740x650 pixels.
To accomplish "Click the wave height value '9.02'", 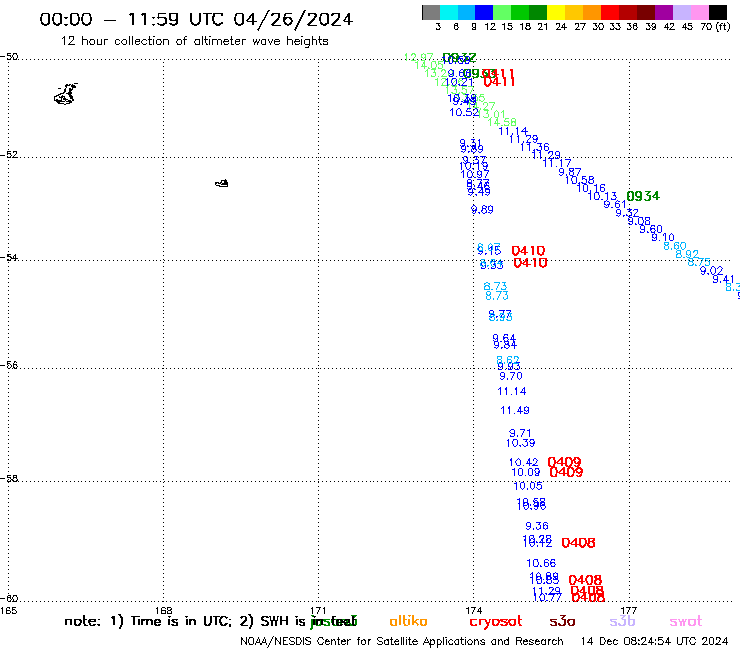I will [711, 271].
